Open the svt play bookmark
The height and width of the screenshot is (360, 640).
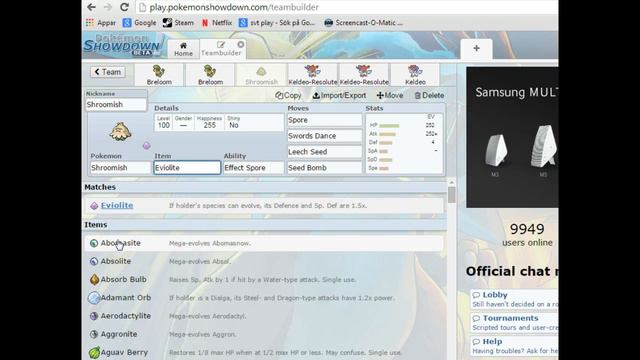[277, 23]
